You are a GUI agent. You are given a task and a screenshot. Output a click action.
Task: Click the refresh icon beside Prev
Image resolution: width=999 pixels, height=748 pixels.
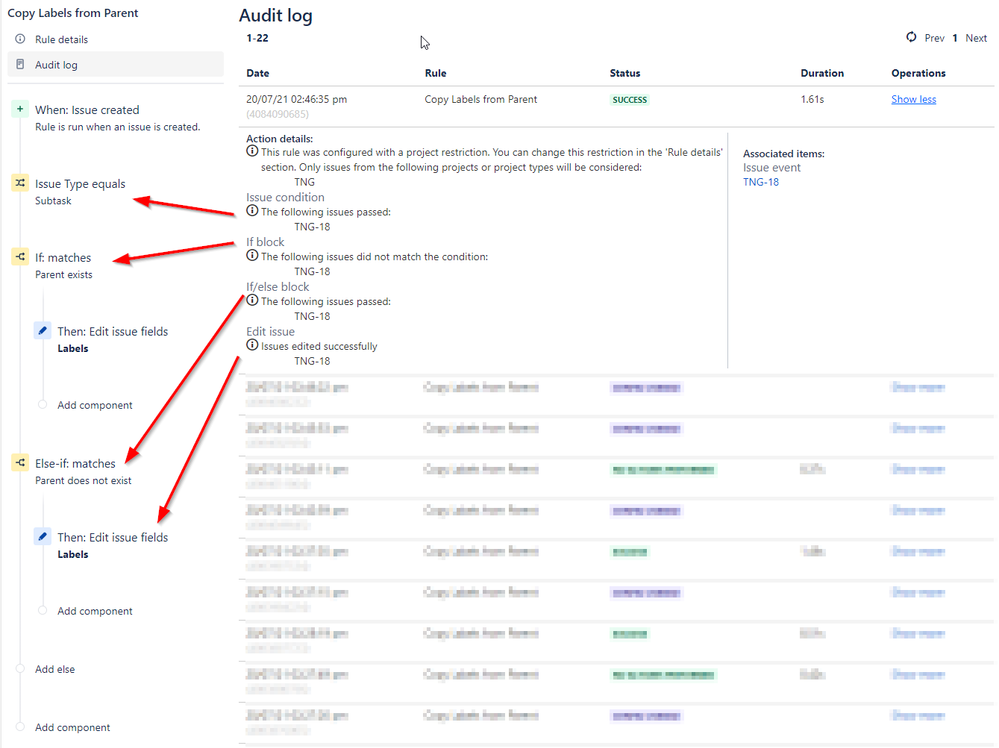pyautogui.click(x=911, y=38)
